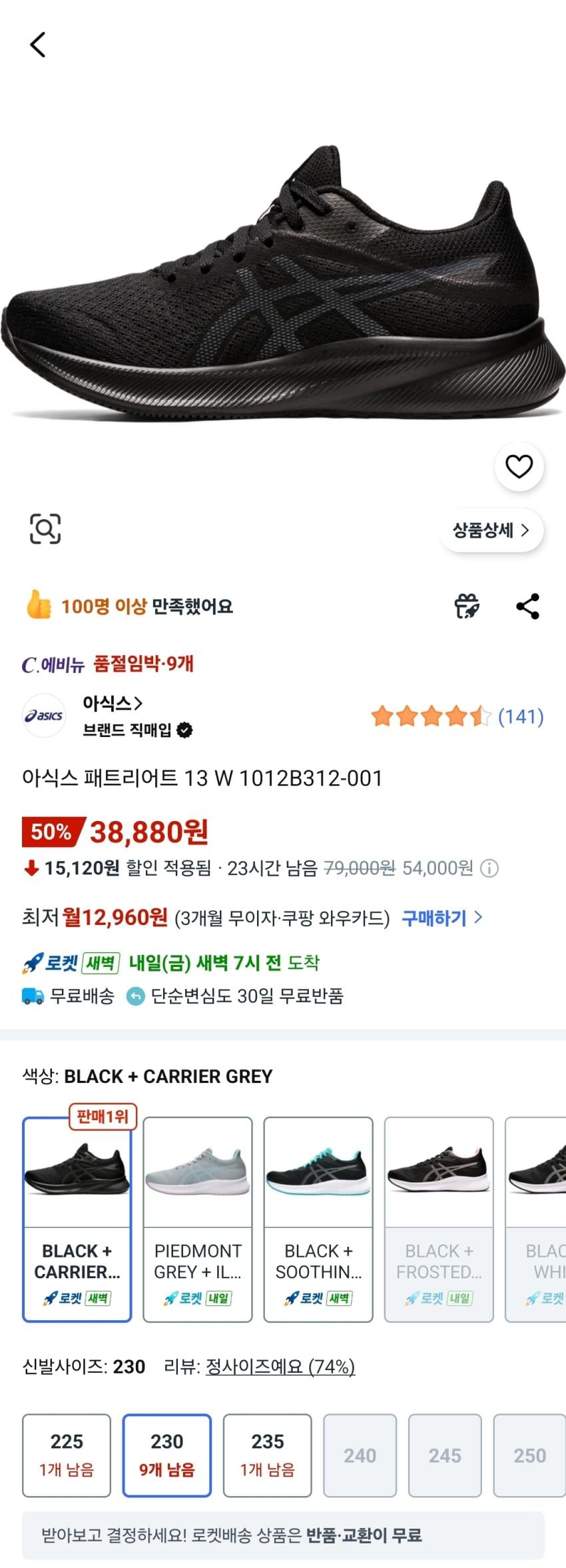Image resolution: width=566 pixels, height=1568 pixels.
Task: Open the (141) review count link
Action: pos(521,716)
